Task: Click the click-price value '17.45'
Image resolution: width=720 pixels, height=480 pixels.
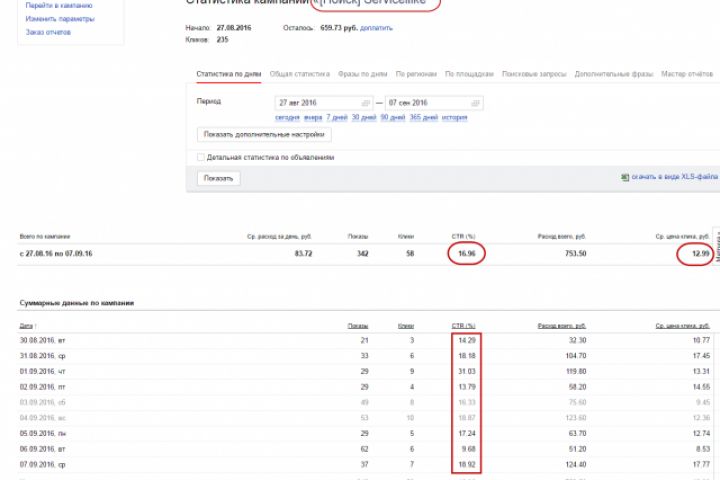Action: 702,356
